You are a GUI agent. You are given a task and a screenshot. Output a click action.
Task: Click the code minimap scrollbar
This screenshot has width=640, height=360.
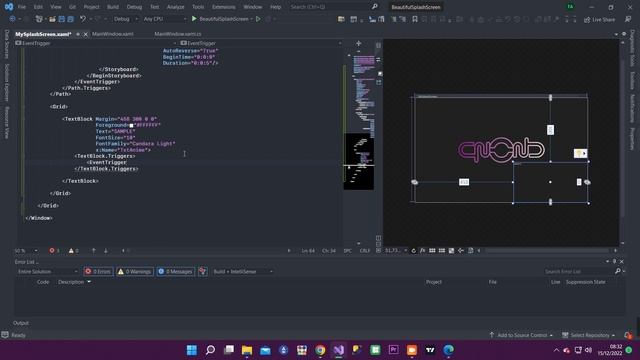point(359,147)
